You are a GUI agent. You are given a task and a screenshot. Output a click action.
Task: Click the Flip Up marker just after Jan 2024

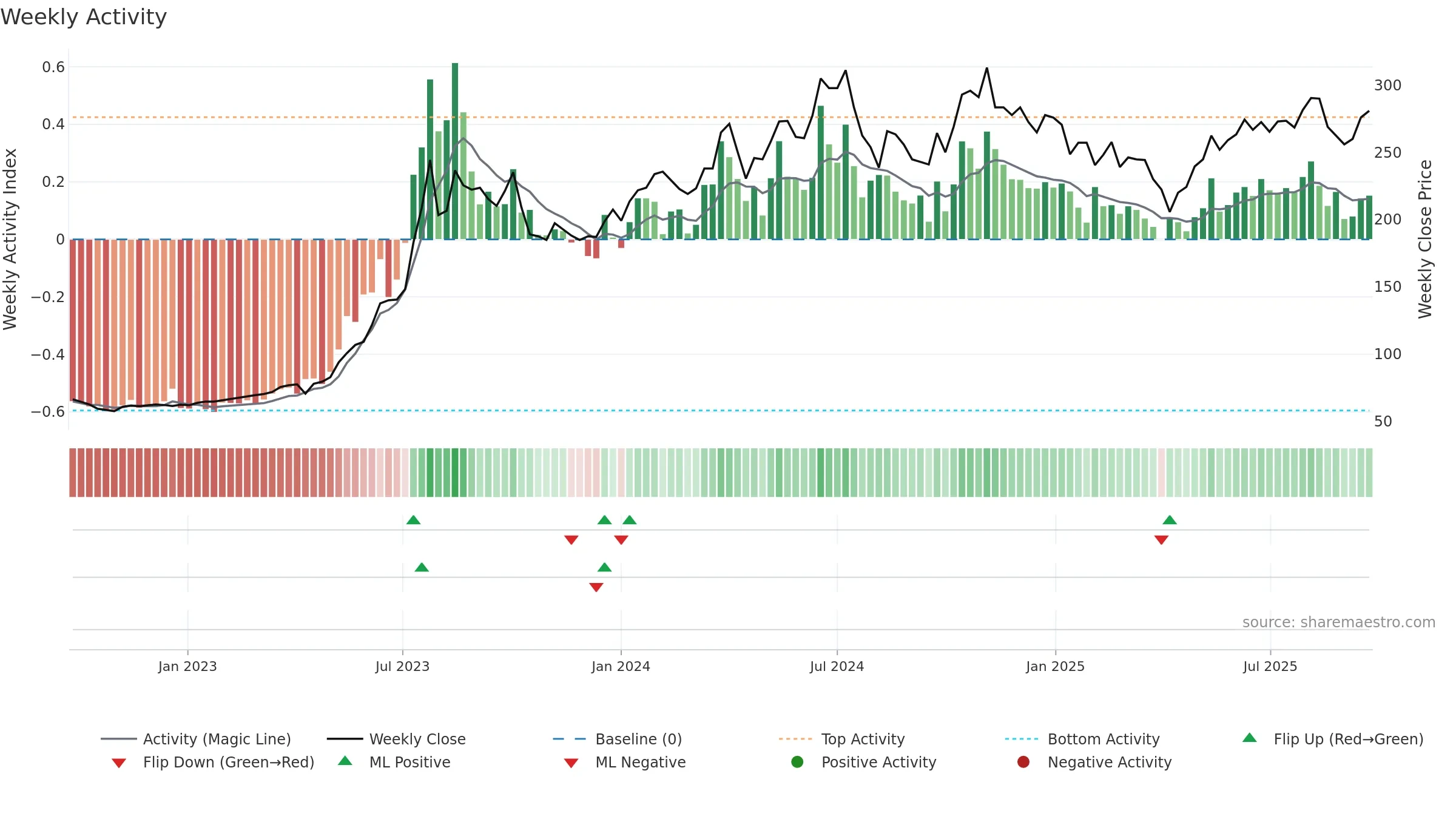click(x=630, y=520)
